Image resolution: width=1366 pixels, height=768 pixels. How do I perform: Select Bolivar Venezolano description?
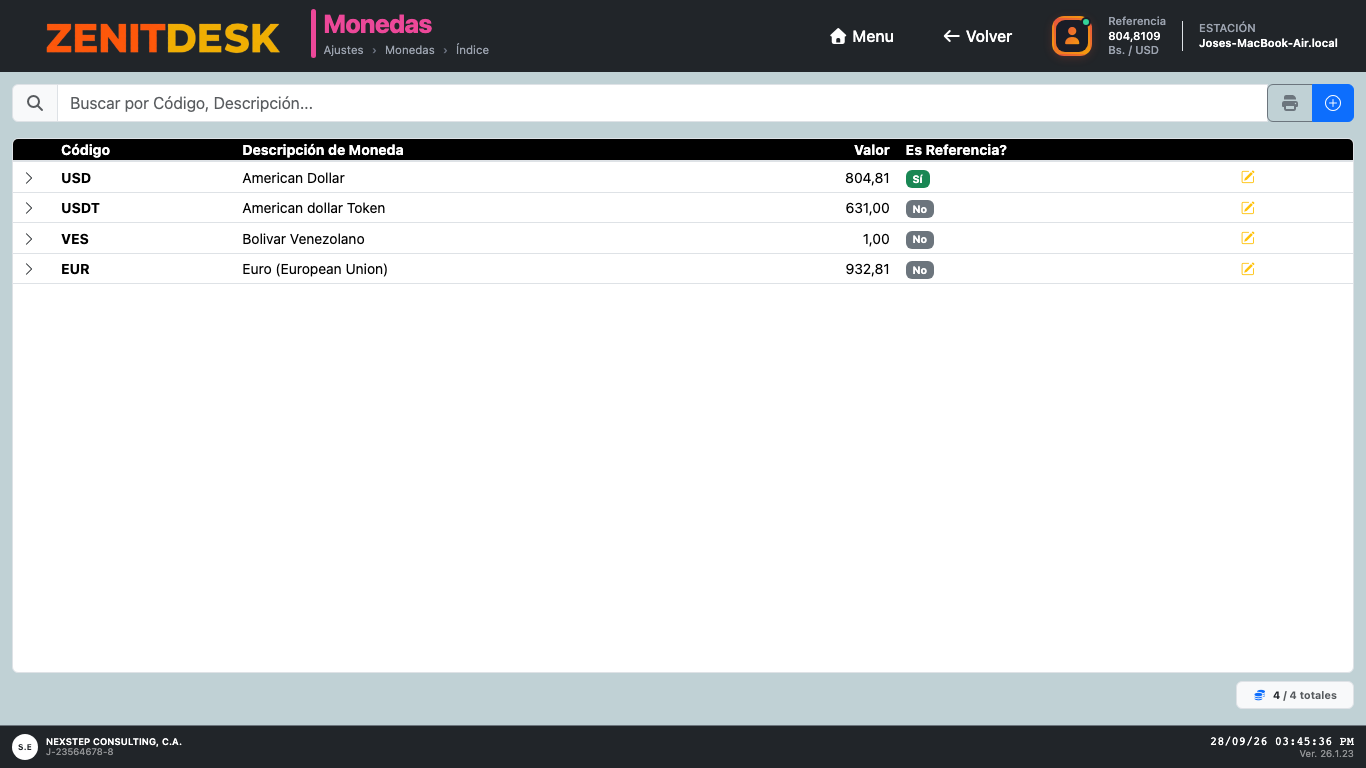(304, 239)
